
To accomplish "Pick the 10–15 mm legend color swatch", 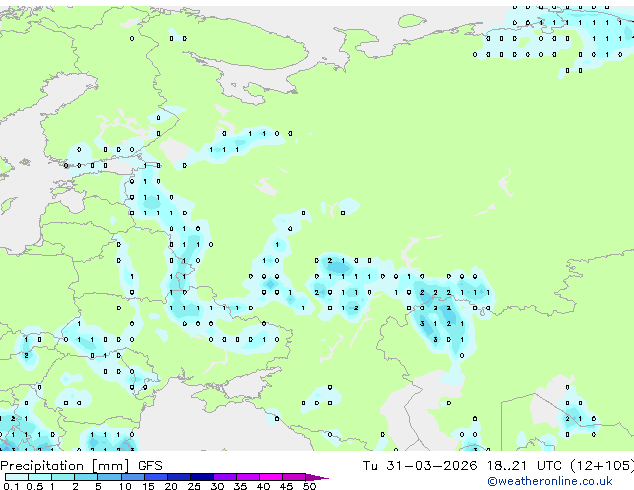I will (132, 477).
